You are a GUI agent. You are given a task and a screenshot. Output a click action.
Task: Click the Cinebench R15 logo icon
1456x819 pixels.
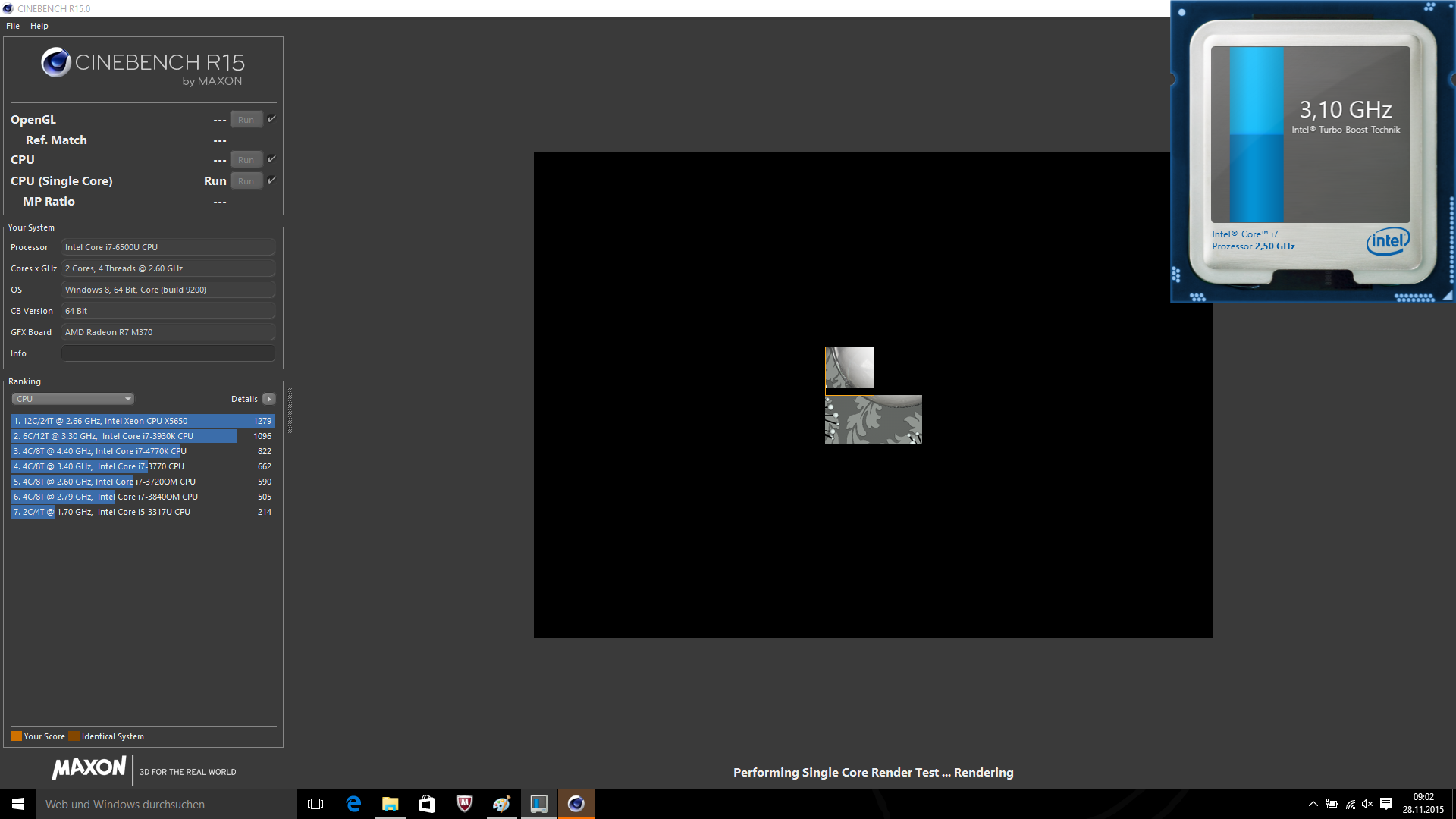pyautogui.click(x=56, y=63)
